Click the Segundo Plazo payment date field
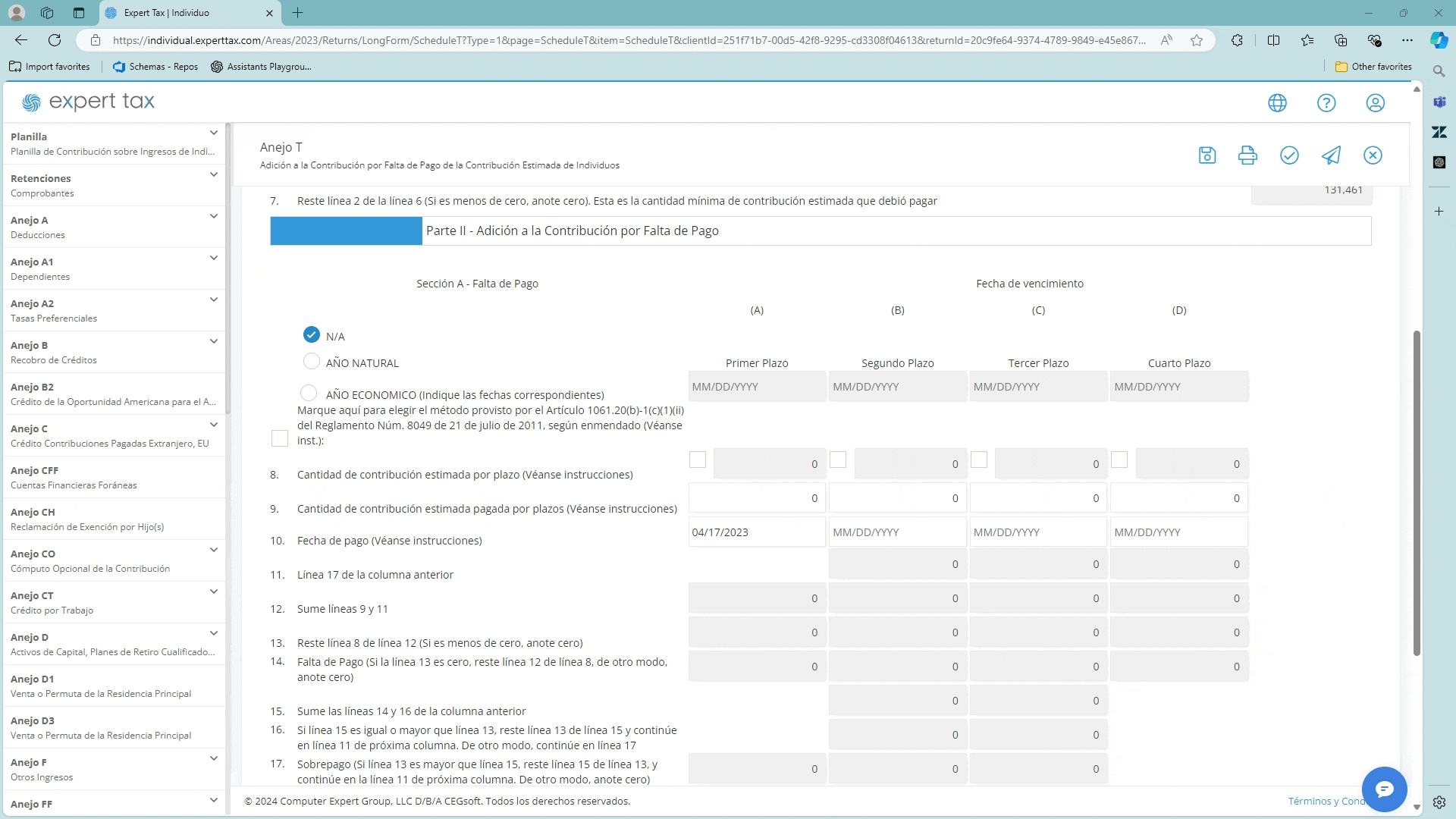1456x819 pixels. (897, 532)
